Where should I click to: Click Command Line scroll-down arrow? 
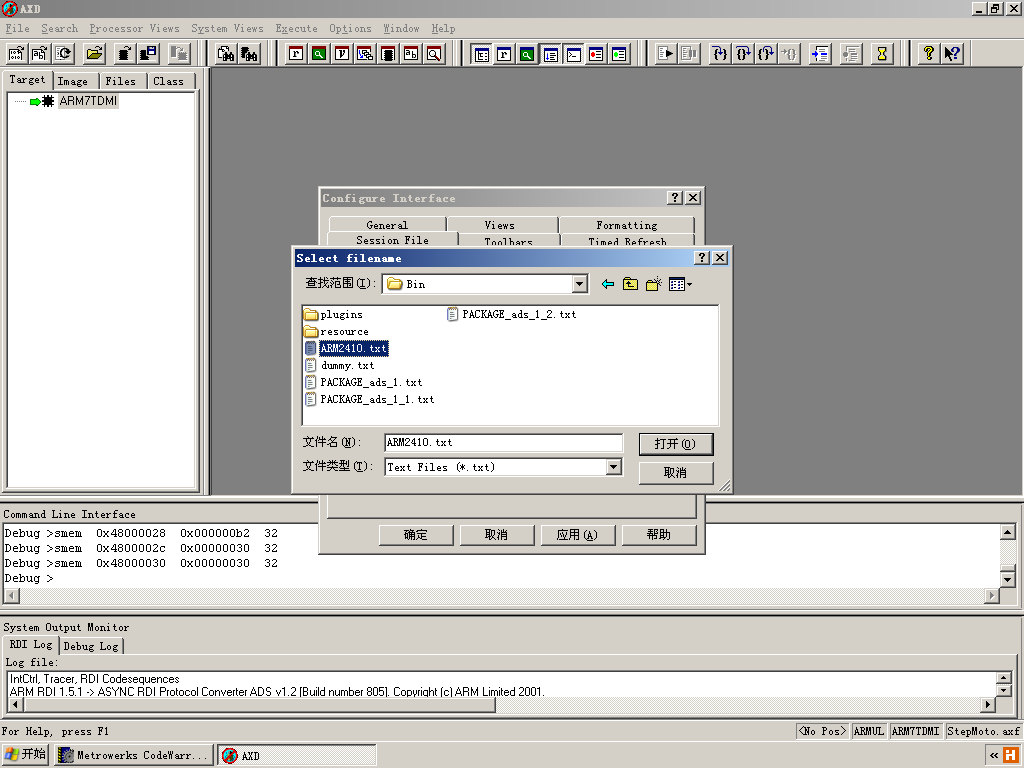pyautogui.click(x=1008, y=579)
